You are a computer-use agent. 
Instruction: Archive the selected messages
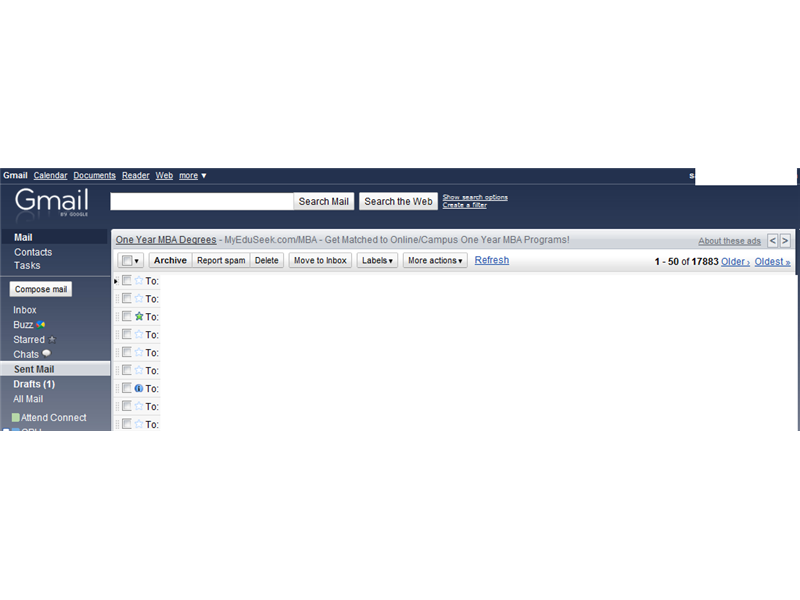pyautogui.click(x=170, y=260)
